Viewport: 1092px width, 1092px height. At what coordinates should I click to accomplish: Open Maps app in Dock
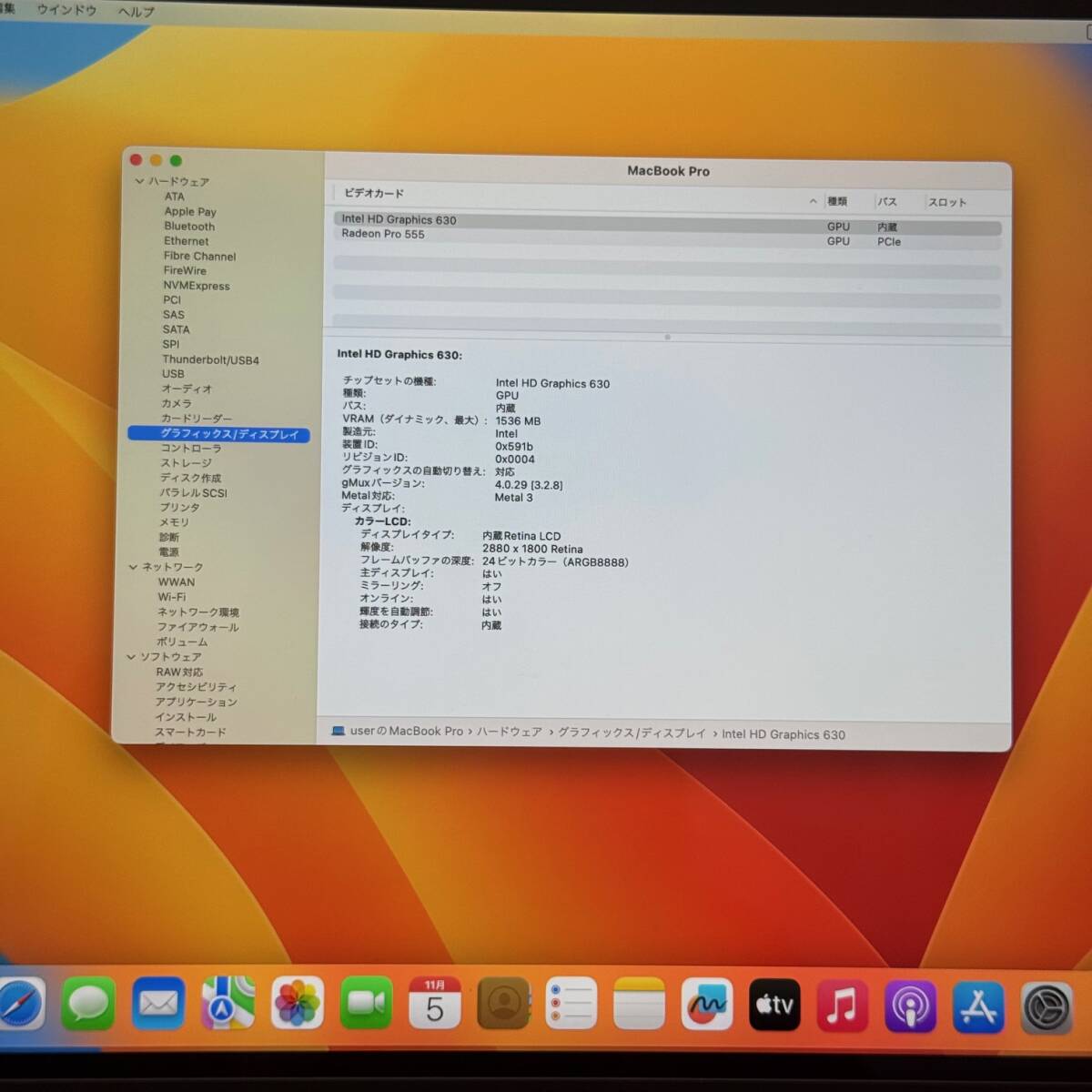coord(227,1004)
